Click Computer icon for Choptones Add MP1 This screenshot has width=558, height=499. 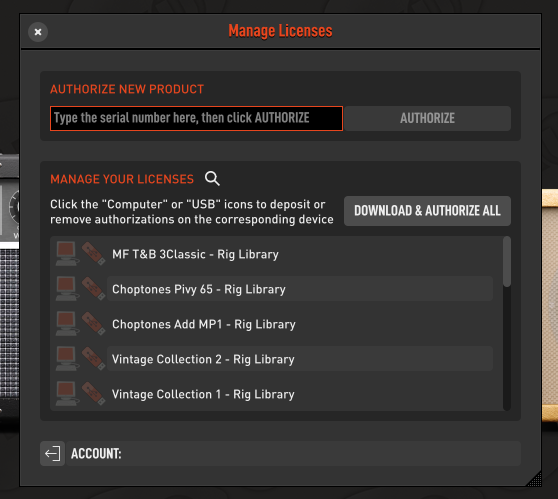67,324
